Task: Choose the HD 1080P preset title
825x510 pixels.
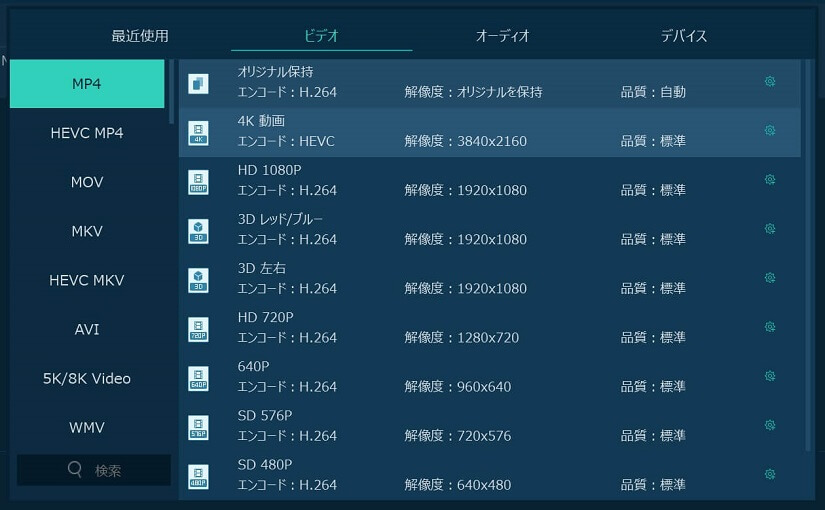Action: click(269, 170)
